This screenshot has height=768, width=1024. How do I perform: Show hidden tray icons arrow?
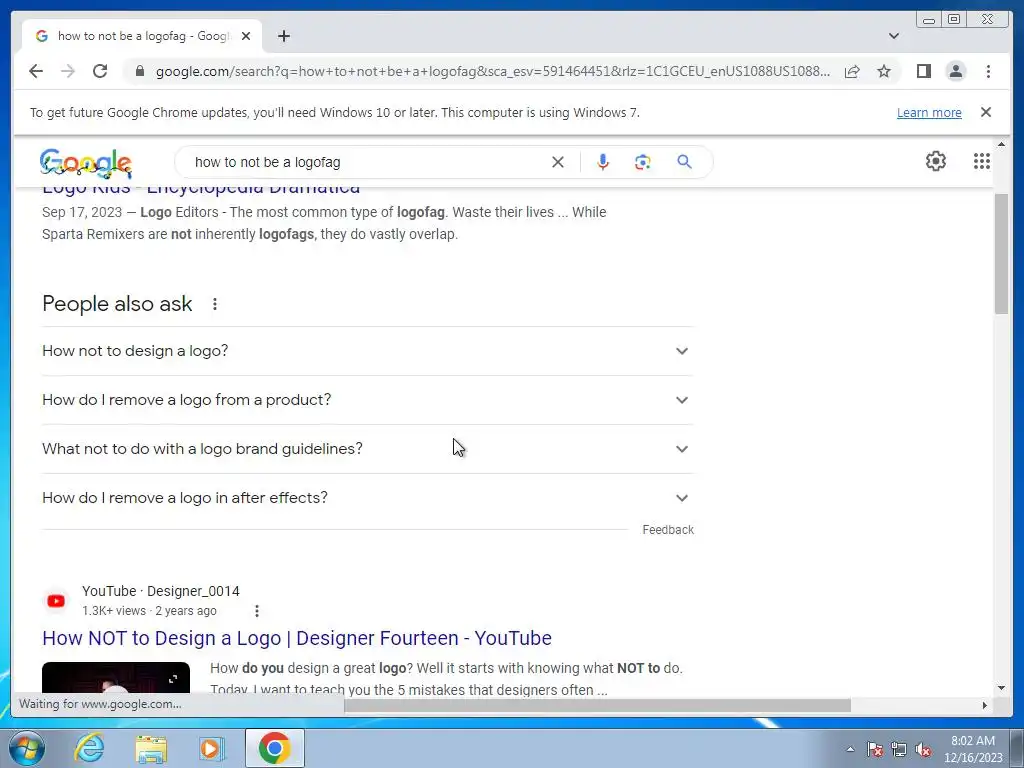tap(850, 749)
